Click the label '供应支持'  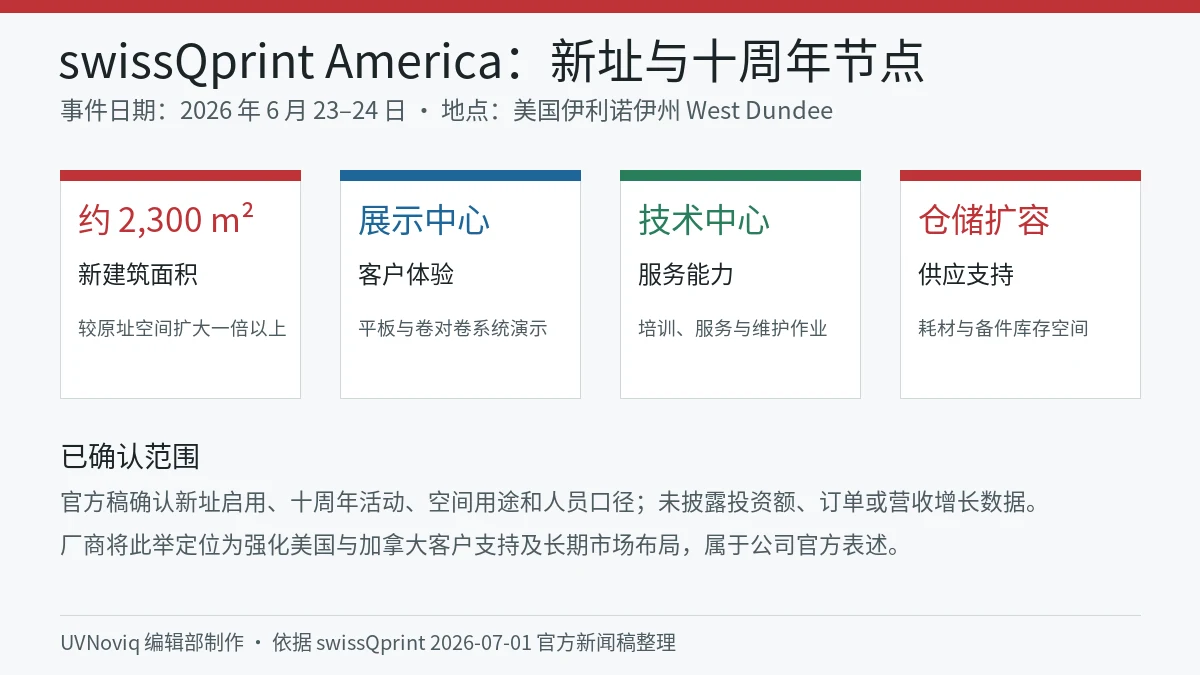(x=966, y=274)
